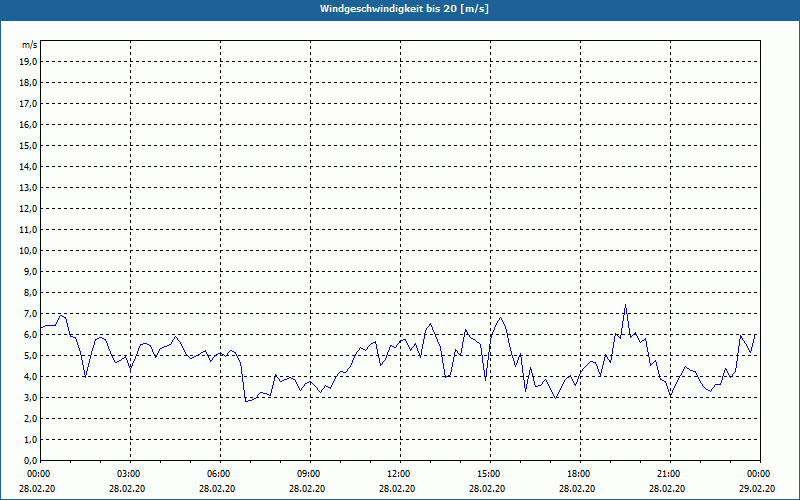Click the "03:00" time label

127,474
